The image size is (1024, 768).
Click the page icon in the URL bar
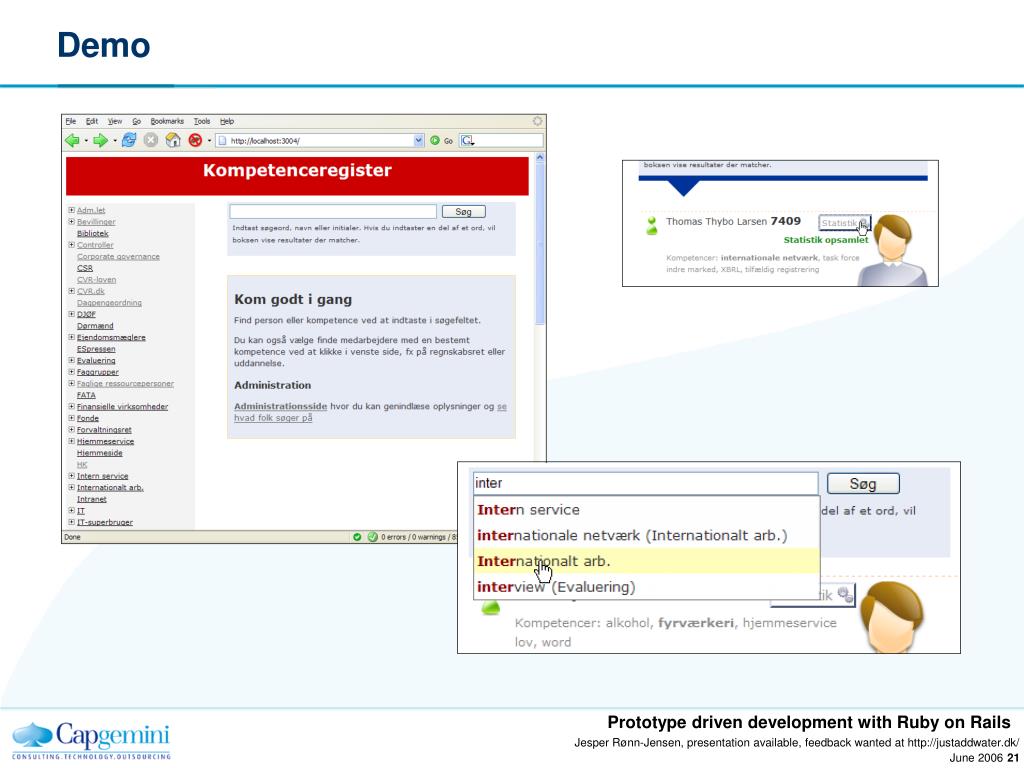point(222,140)
